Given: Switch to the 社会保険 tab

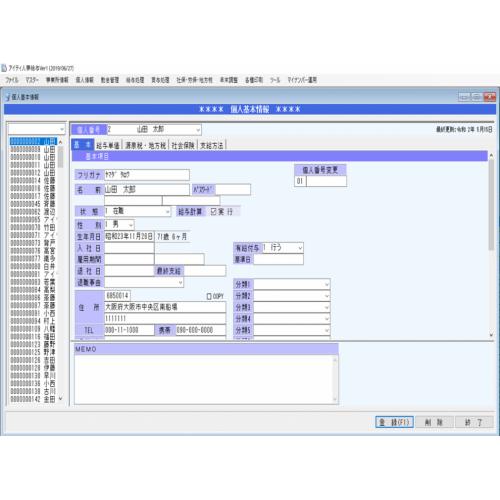Looking at the screenshot, I should click(x=183, y=145).
